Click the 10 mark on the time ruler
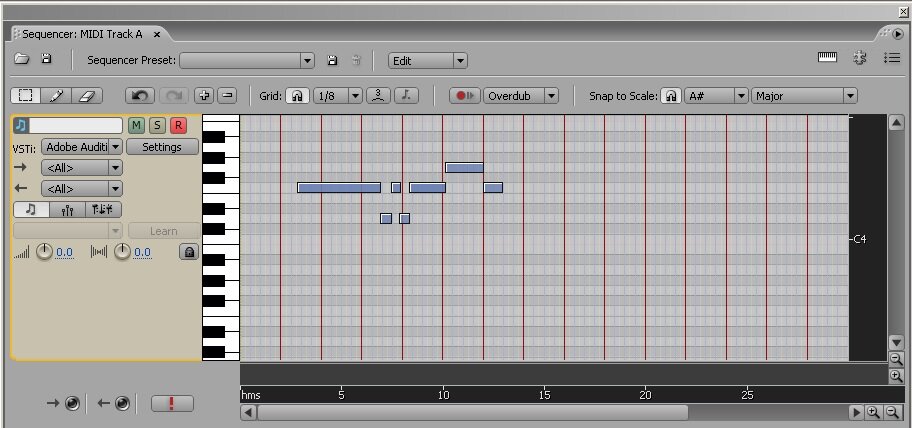Screen dimensions: 912x428 tap(443, 395)
